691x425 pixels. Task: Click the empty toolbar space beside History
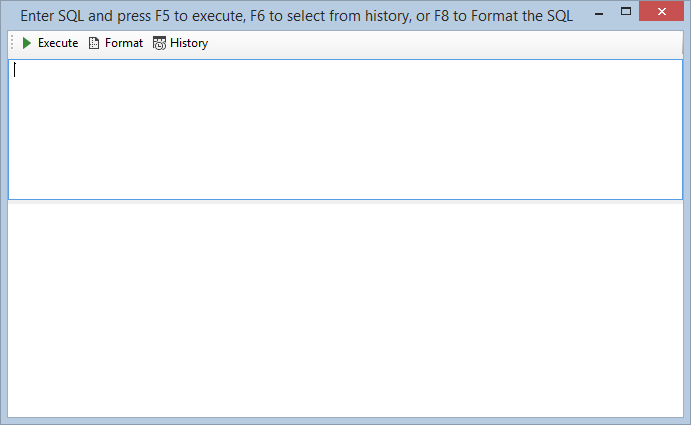[x=445, y=43]
